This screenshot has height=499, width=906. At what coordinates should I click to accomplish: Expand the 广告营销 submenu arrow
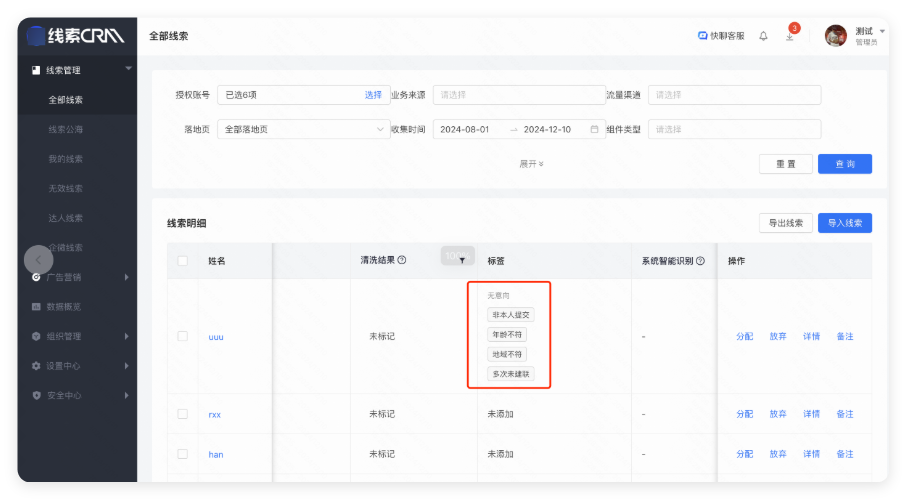click(127, 277)
